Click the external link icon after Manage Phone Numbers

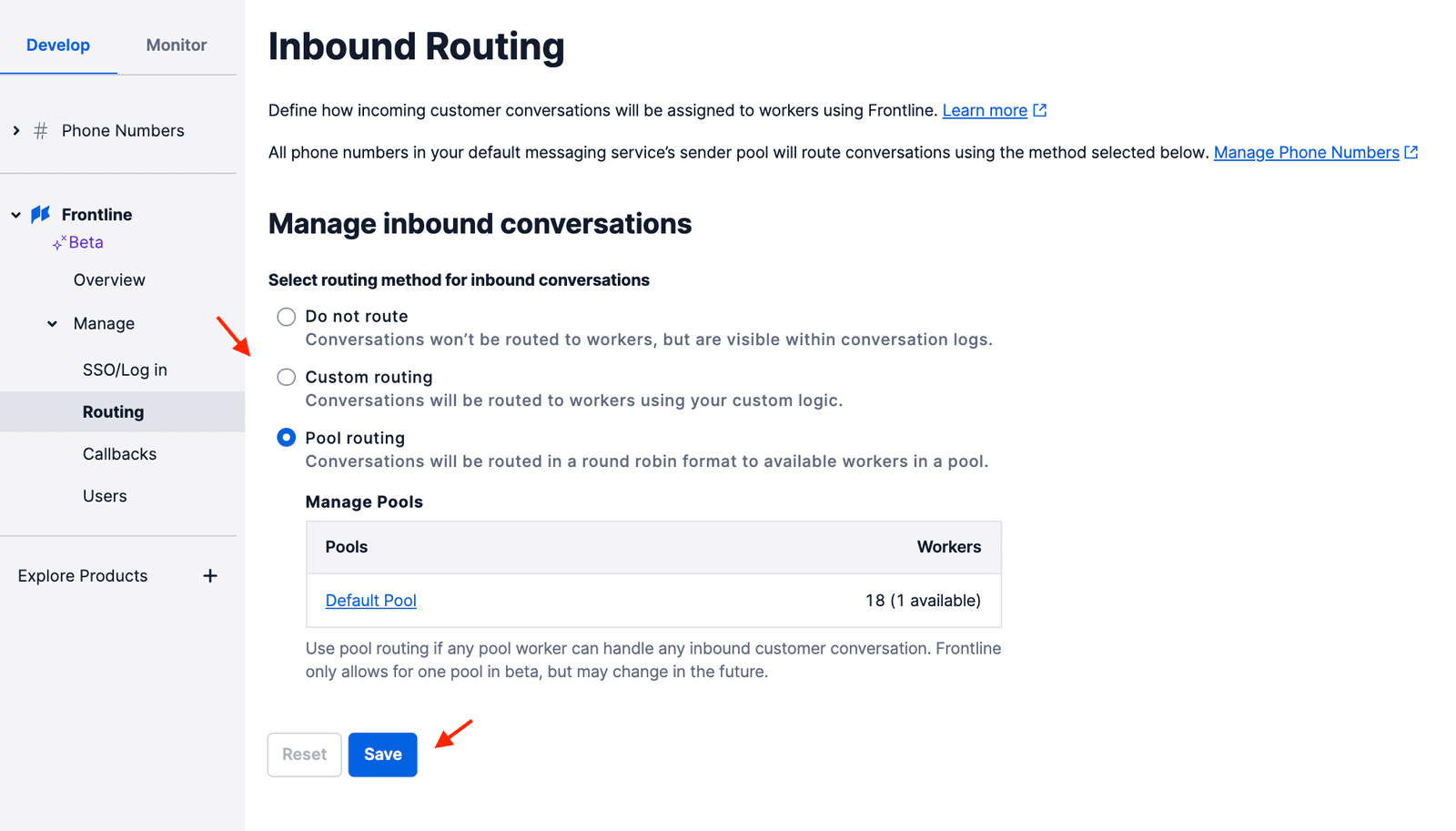tap(1410, 152)
